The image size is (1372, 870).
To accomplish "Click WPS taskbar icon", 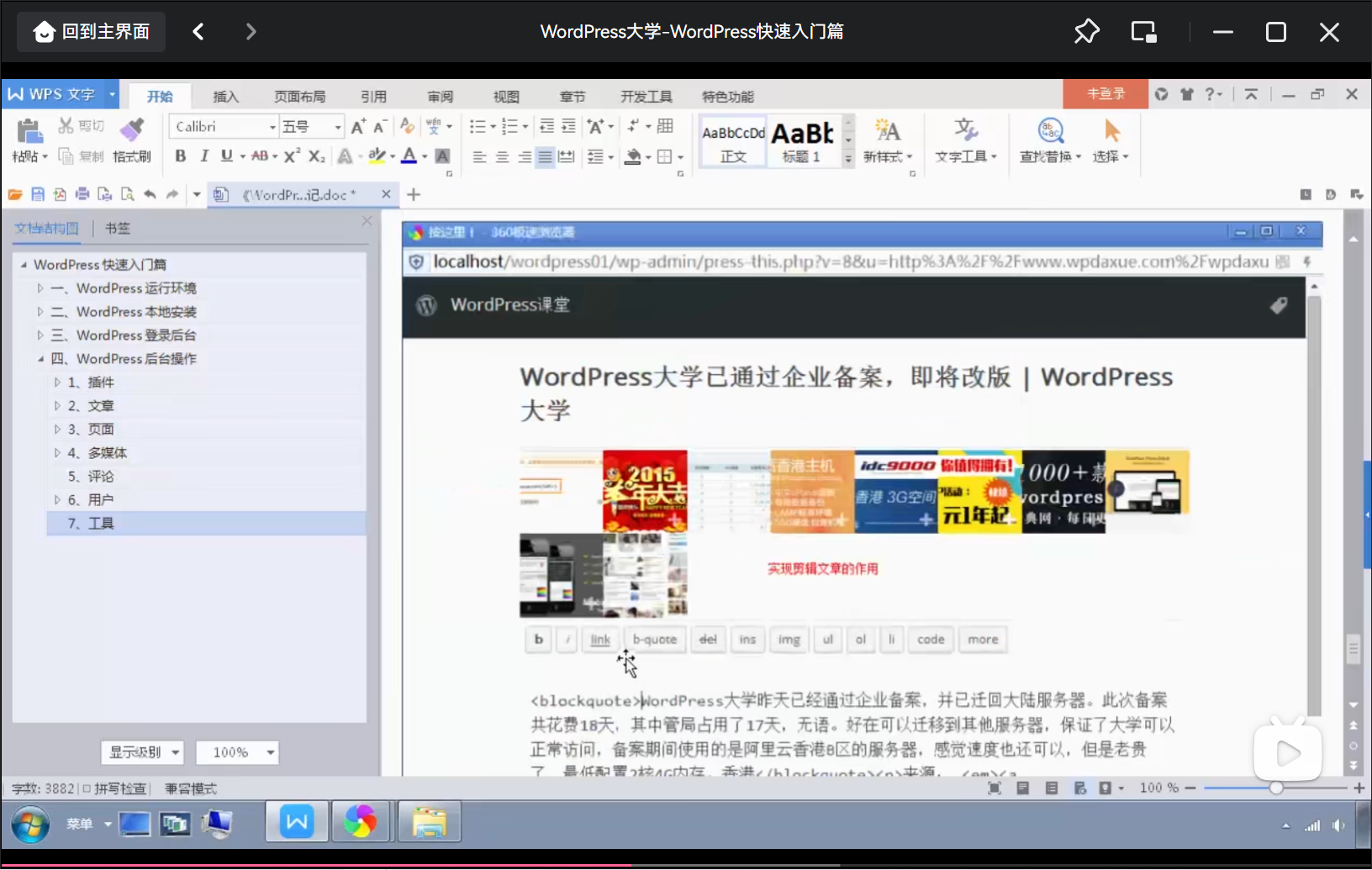I will [x=297, y=822].
